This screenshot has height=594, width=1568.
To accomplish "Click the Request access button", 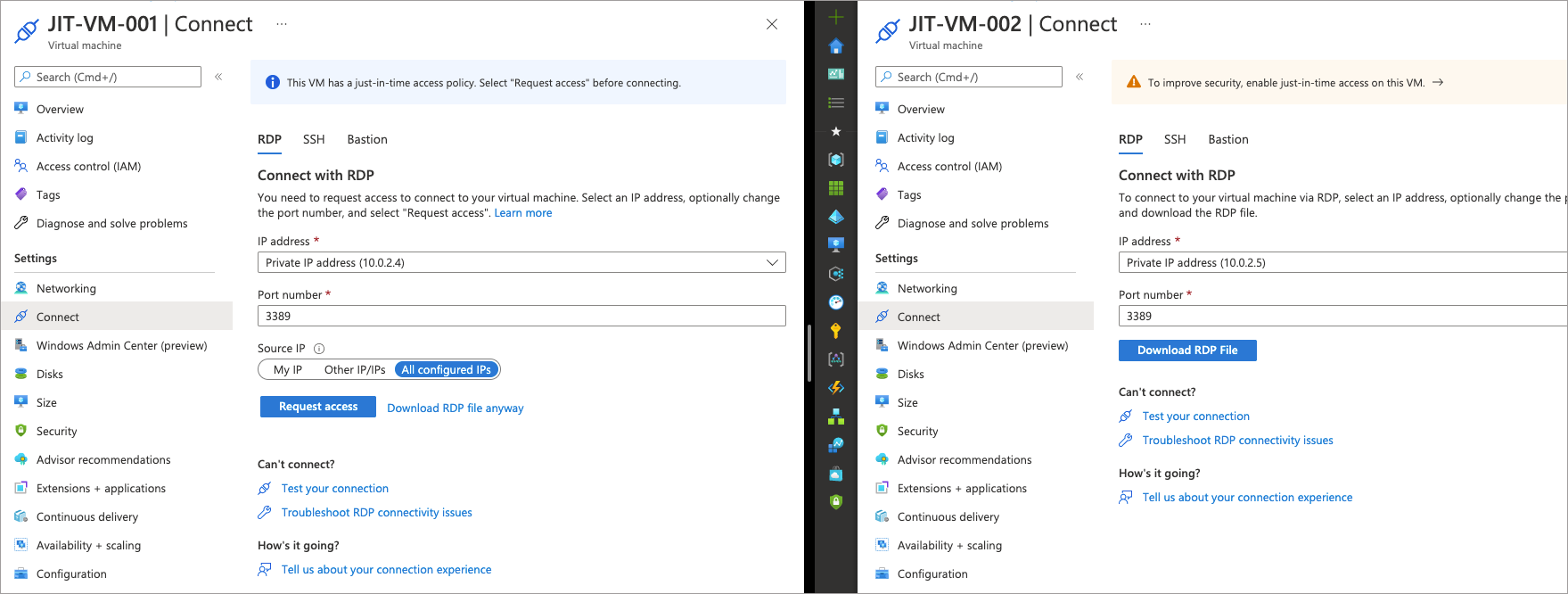I will tap(318, 407).
